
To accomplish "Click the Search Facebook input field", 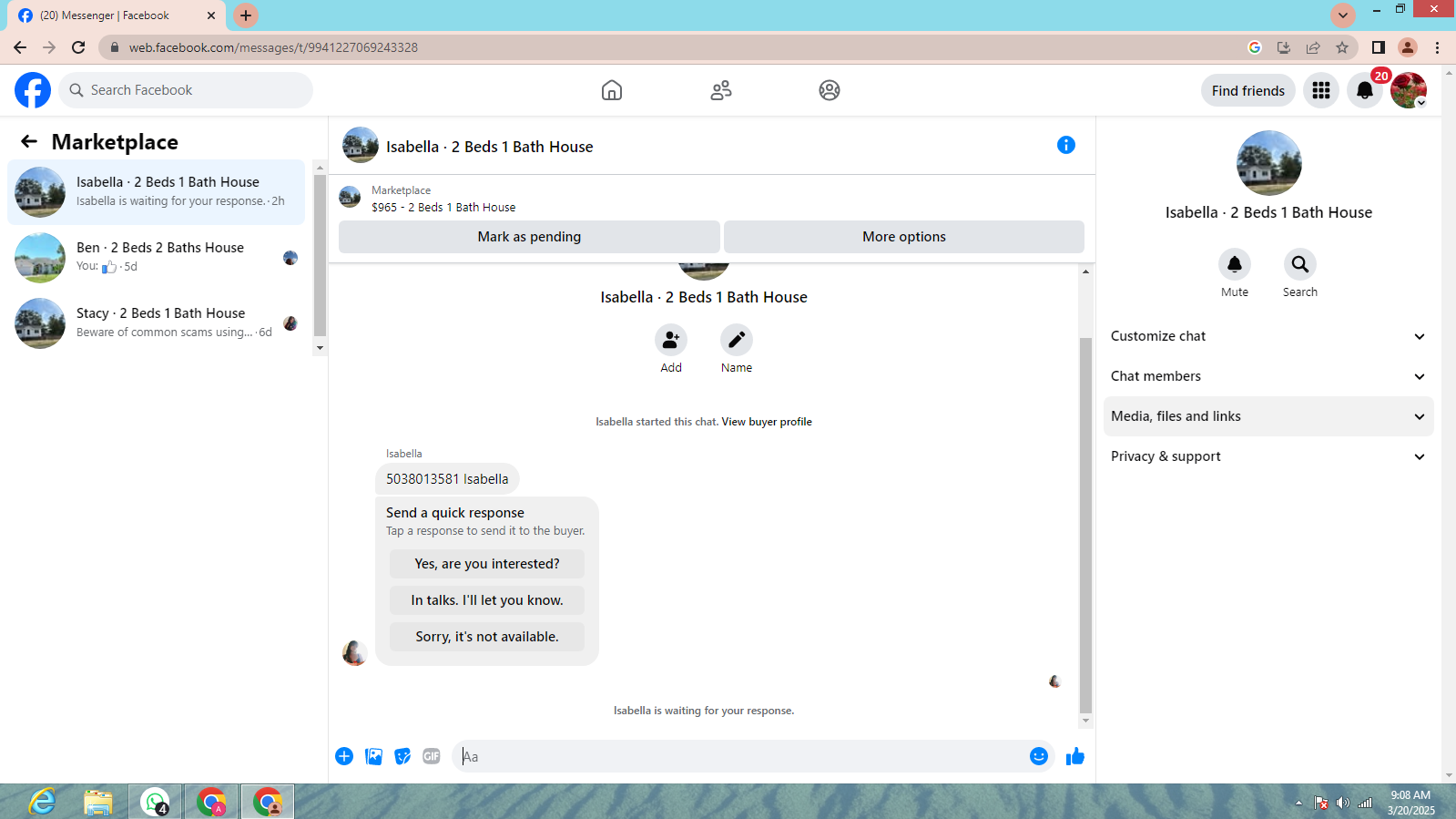I will click(186, 90).
